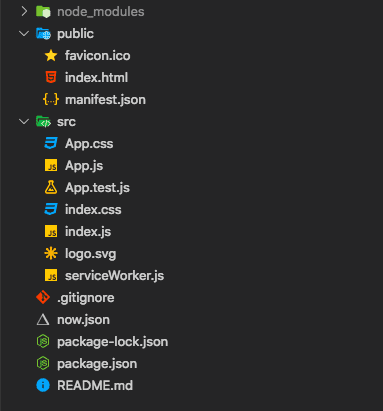Click the HTML5 icon next to index.html

51,77
